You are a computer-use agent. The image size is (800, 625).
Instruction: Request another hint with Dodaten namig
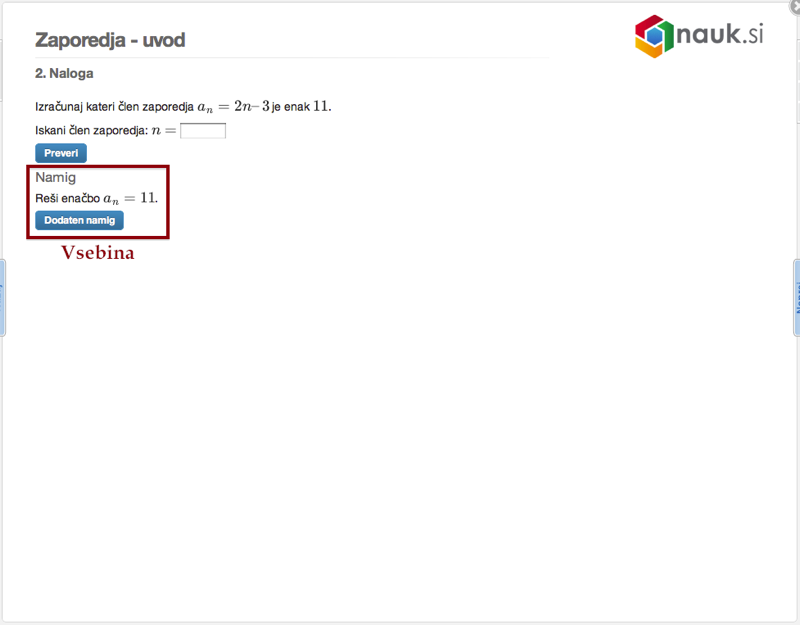pos(79,220)
